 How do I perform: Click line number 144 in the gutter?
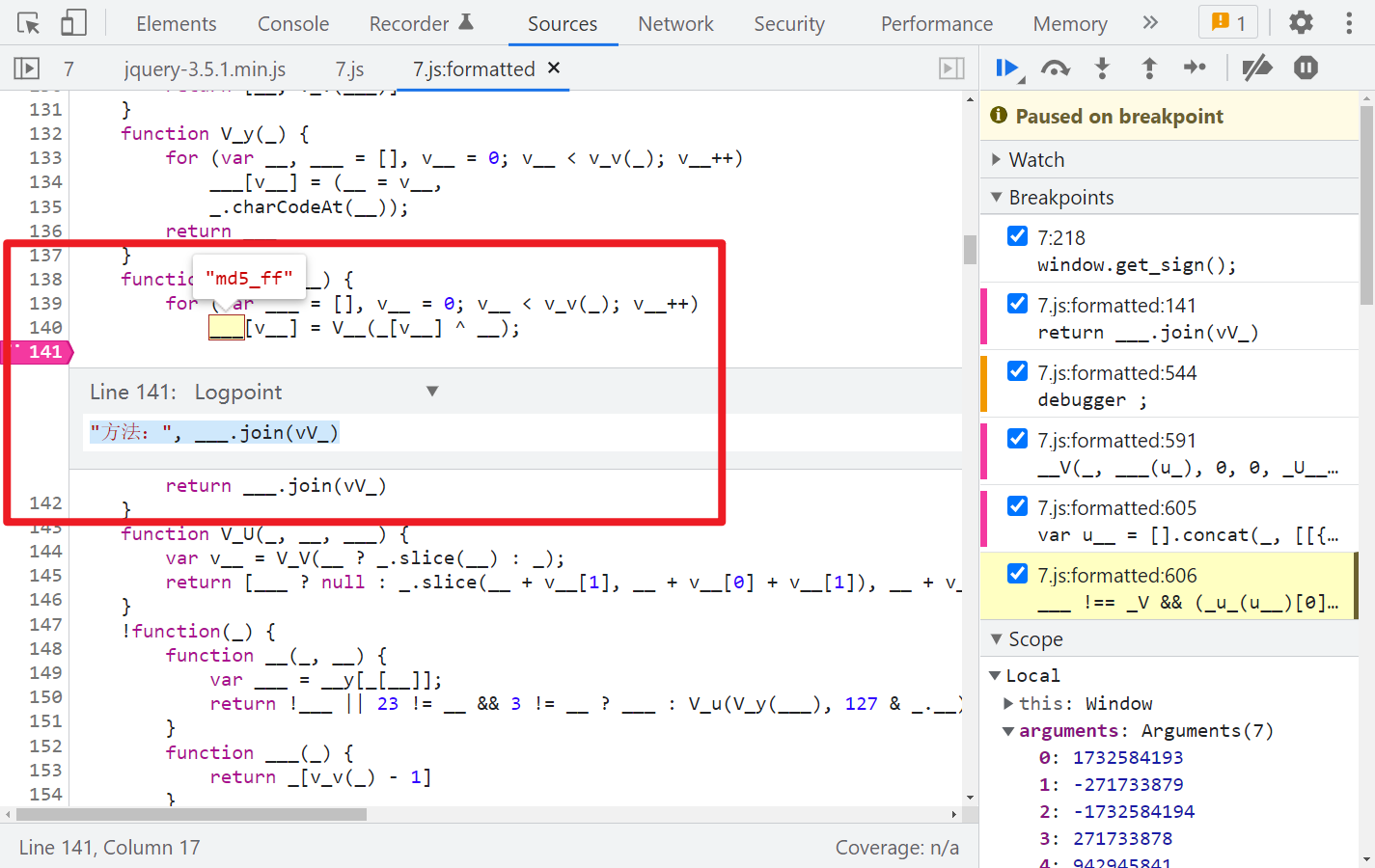[x=45, y=551]
